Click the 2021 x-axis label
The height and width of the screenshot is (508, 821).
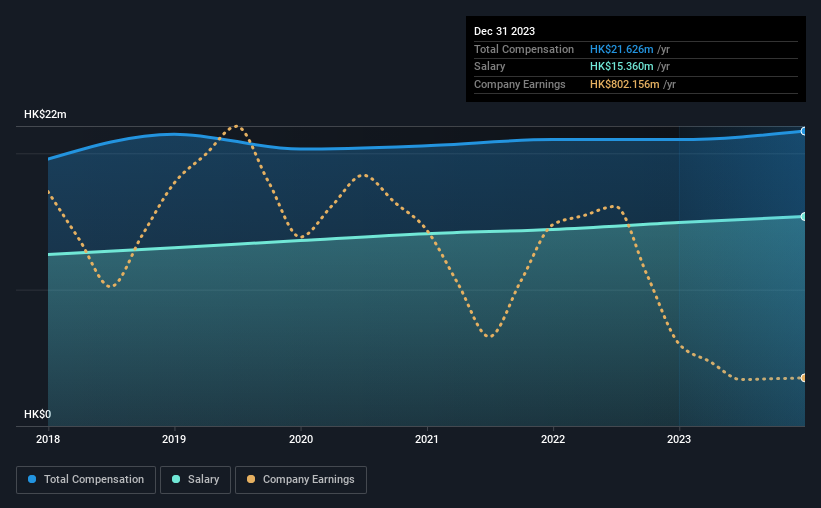click(427, 439)
